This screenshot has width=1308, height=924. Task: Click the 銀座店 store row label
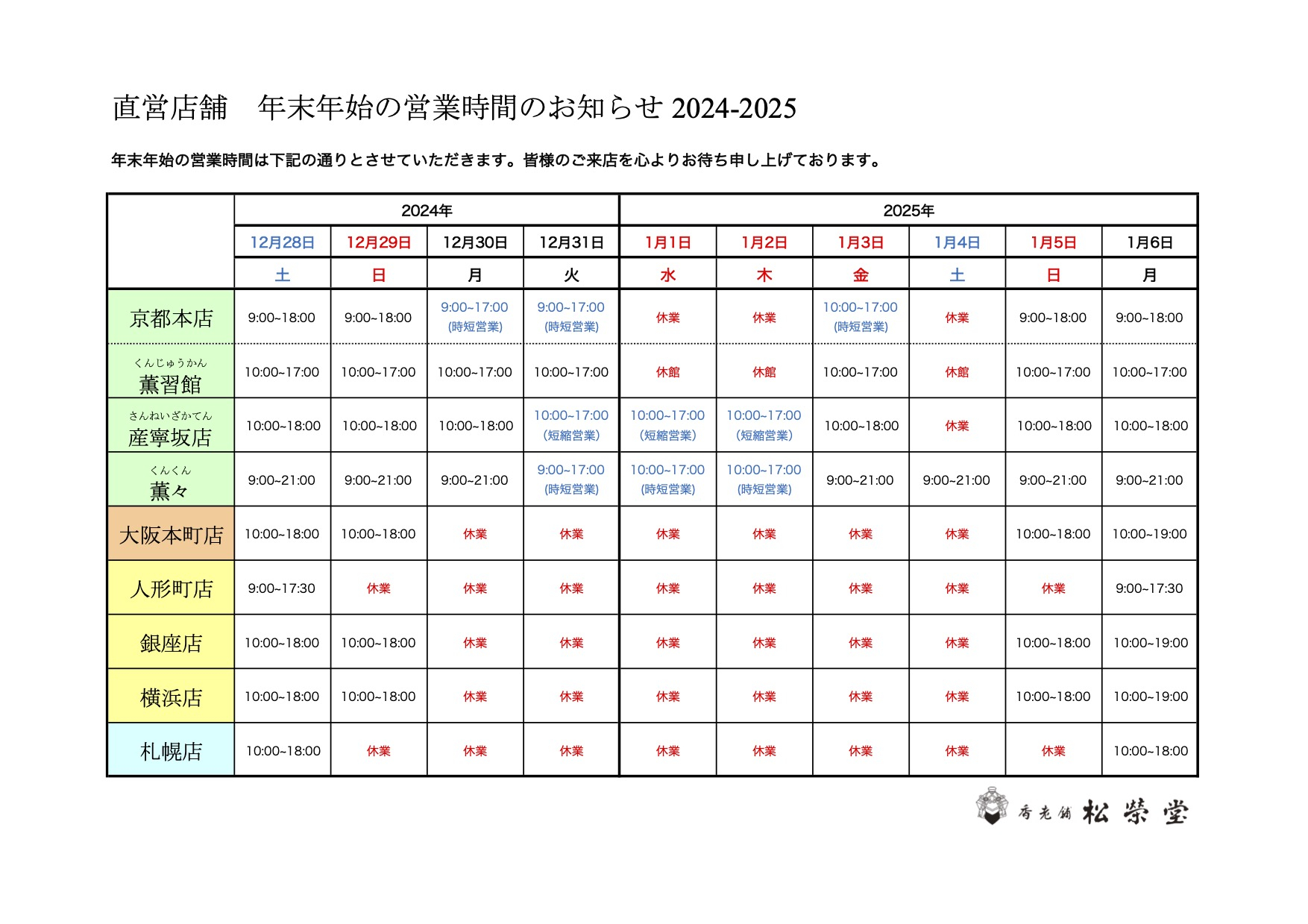(x=171, y=643)
